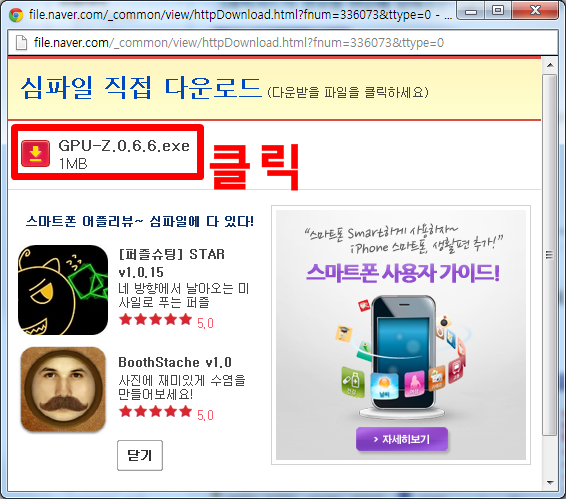Click the 1MB file size text
The height and width of the screenshot is (499, 566).
[x=73, y=164]
